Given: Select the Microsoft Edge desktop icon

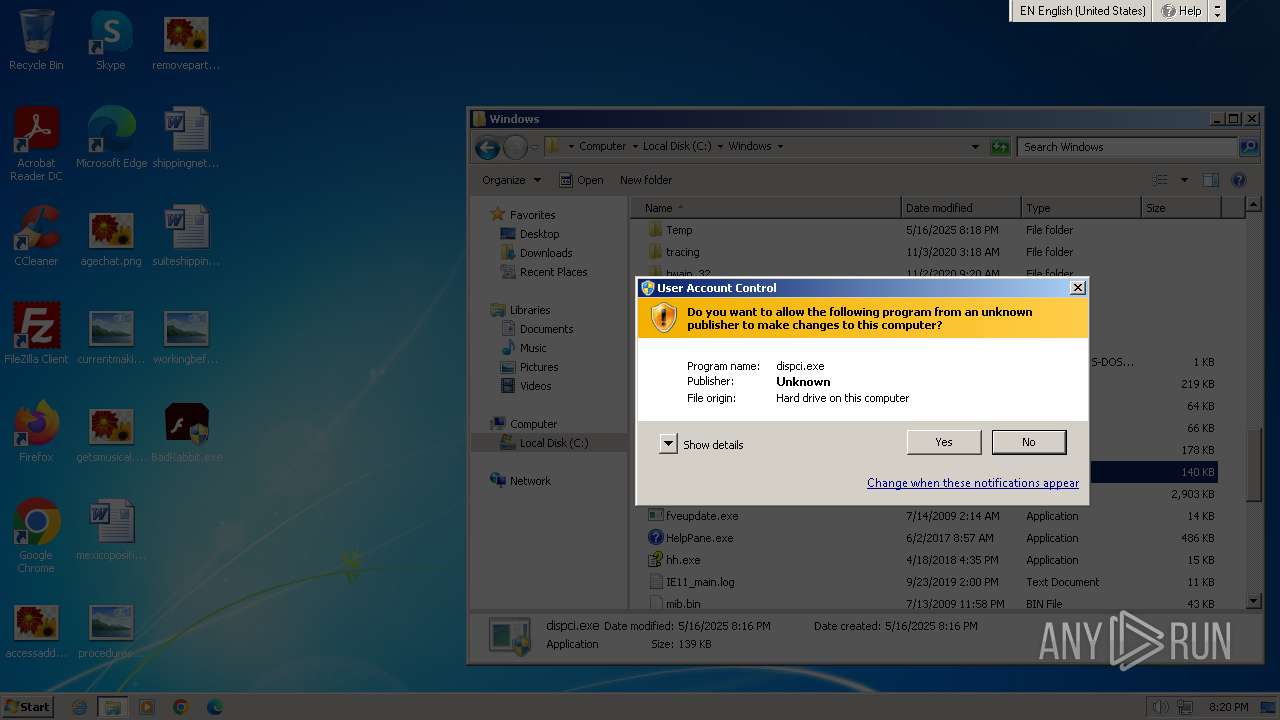Looking at the screenshot, I should [x=111, y=139].
